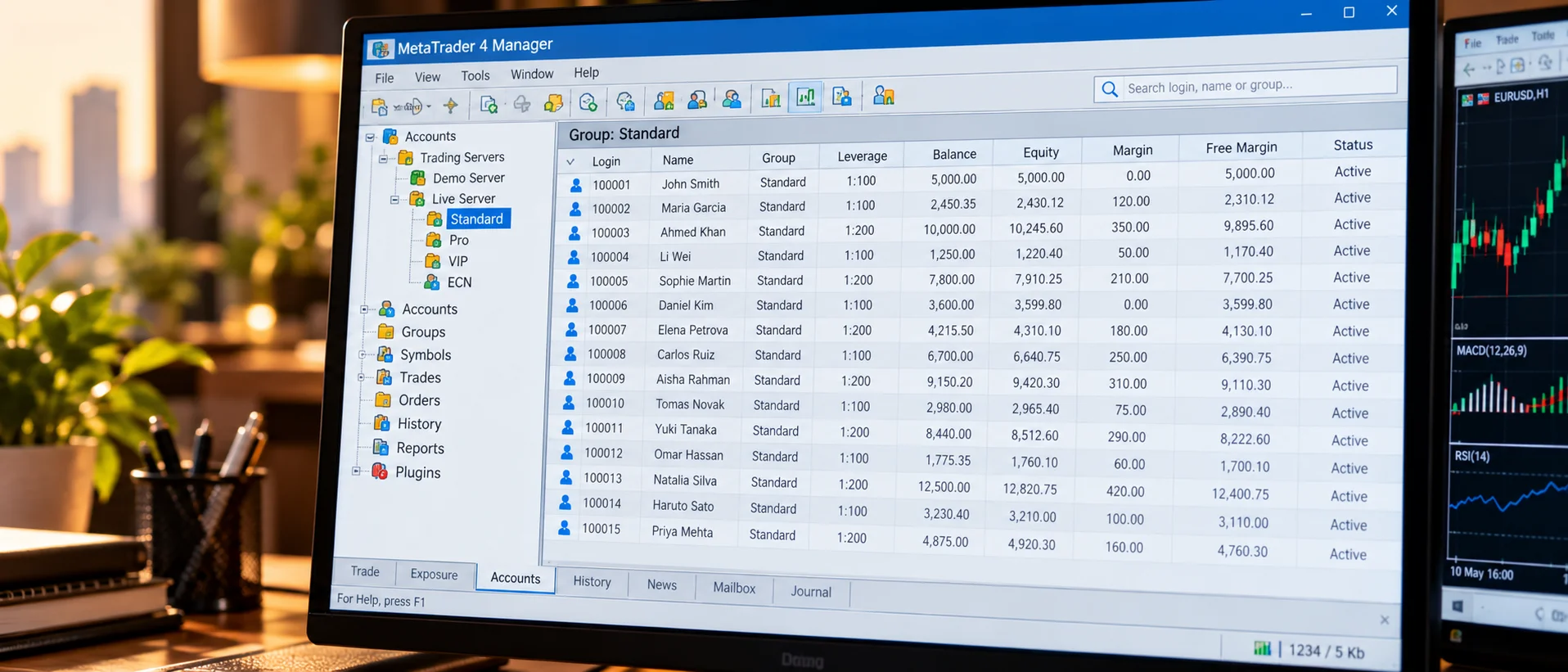Click the grayed-out cloud toolbar icon

(x=522, y=104)
